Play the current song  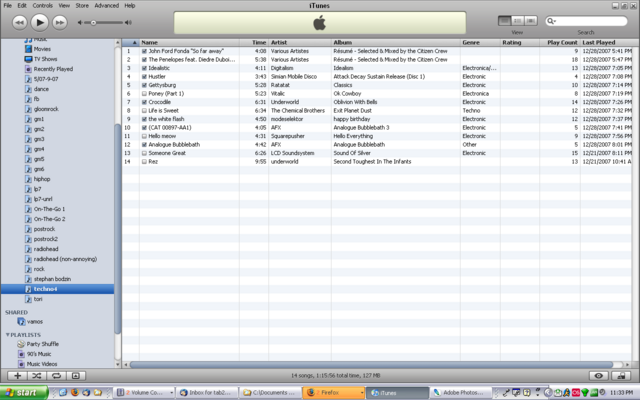tap(39, 22)
